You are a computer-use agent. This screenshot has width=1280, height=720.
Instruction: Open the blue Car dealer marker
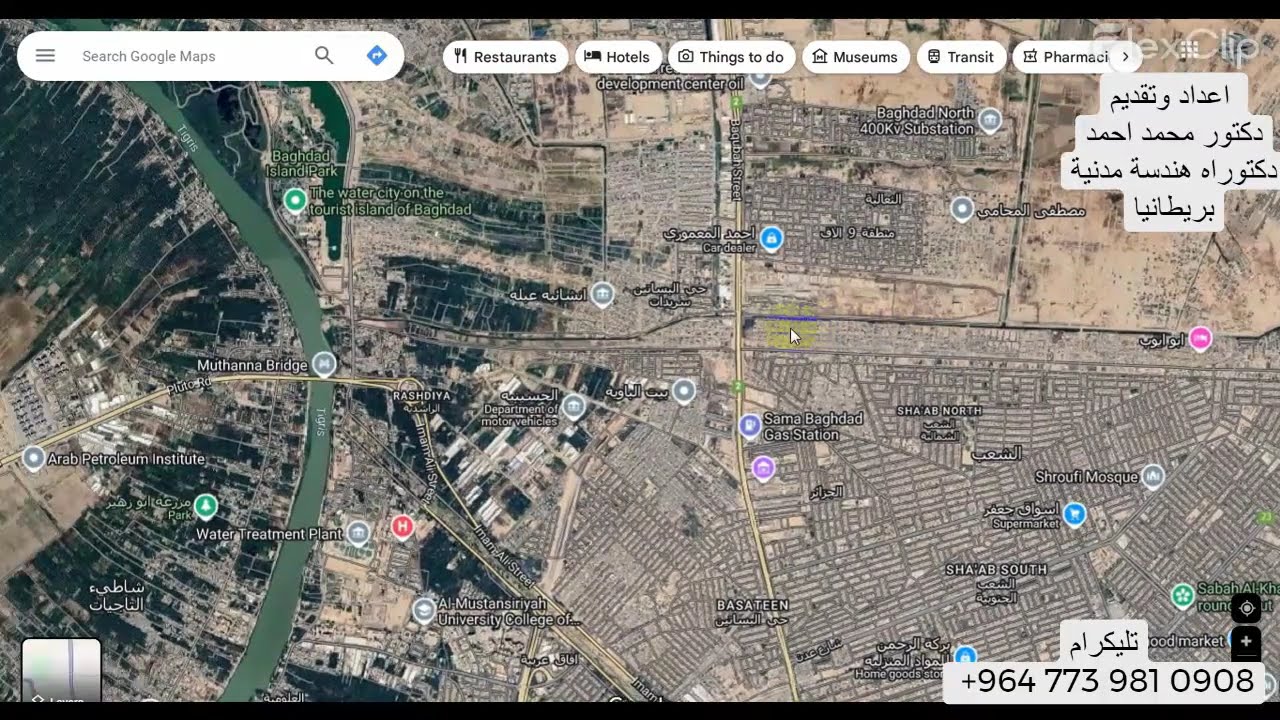[771, 238]
